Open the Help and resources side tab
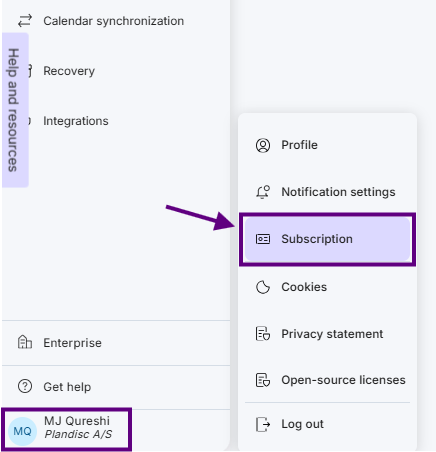This screenshot has height=452, width=436. coord(15,110)
